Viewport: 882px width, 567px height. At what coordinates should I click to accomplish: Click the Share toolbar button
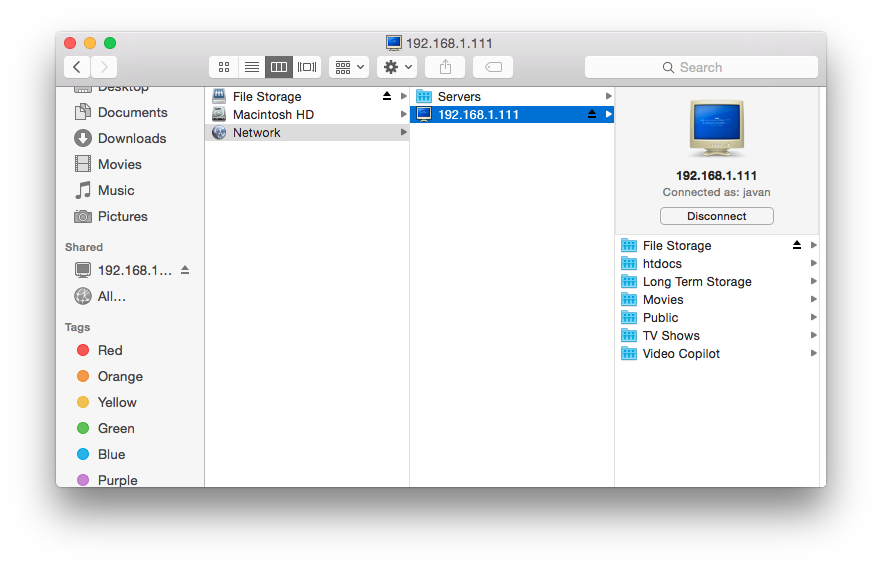point(445,68)
